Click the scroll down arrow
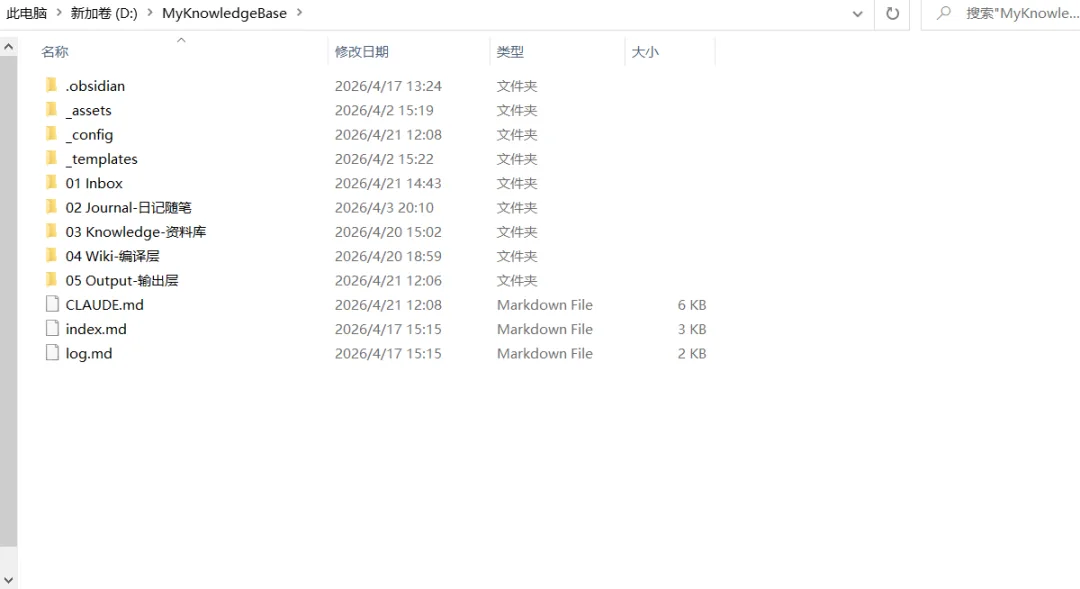This screenshot has height=589, width=1080. 8,581
